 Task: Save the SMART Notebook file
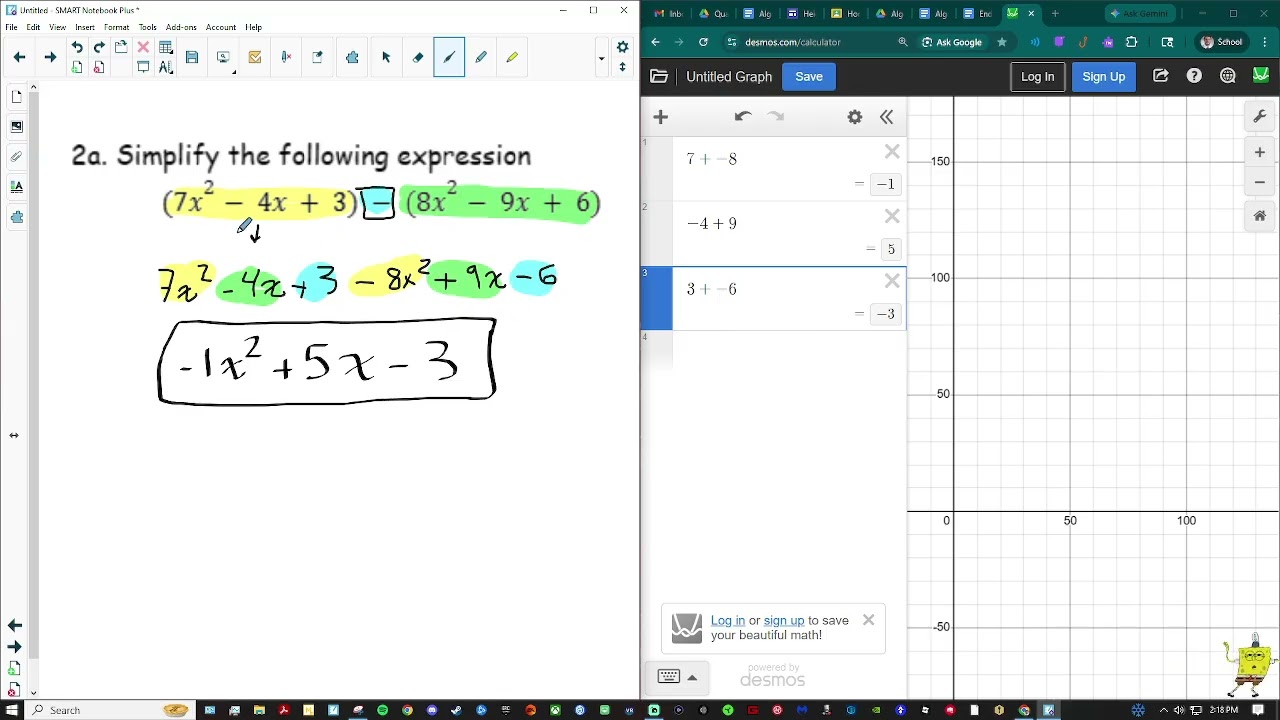tap(192, 58)
